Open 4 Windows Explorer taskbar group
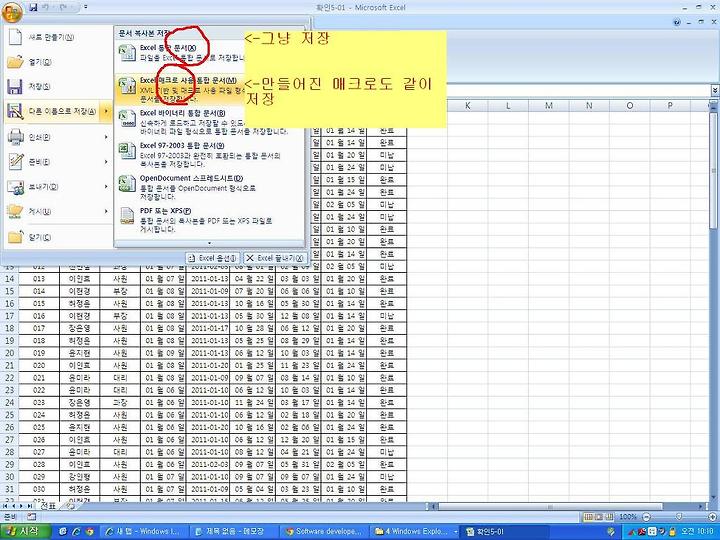The height and width of the screenshot is (540, 720). point(415,532)
